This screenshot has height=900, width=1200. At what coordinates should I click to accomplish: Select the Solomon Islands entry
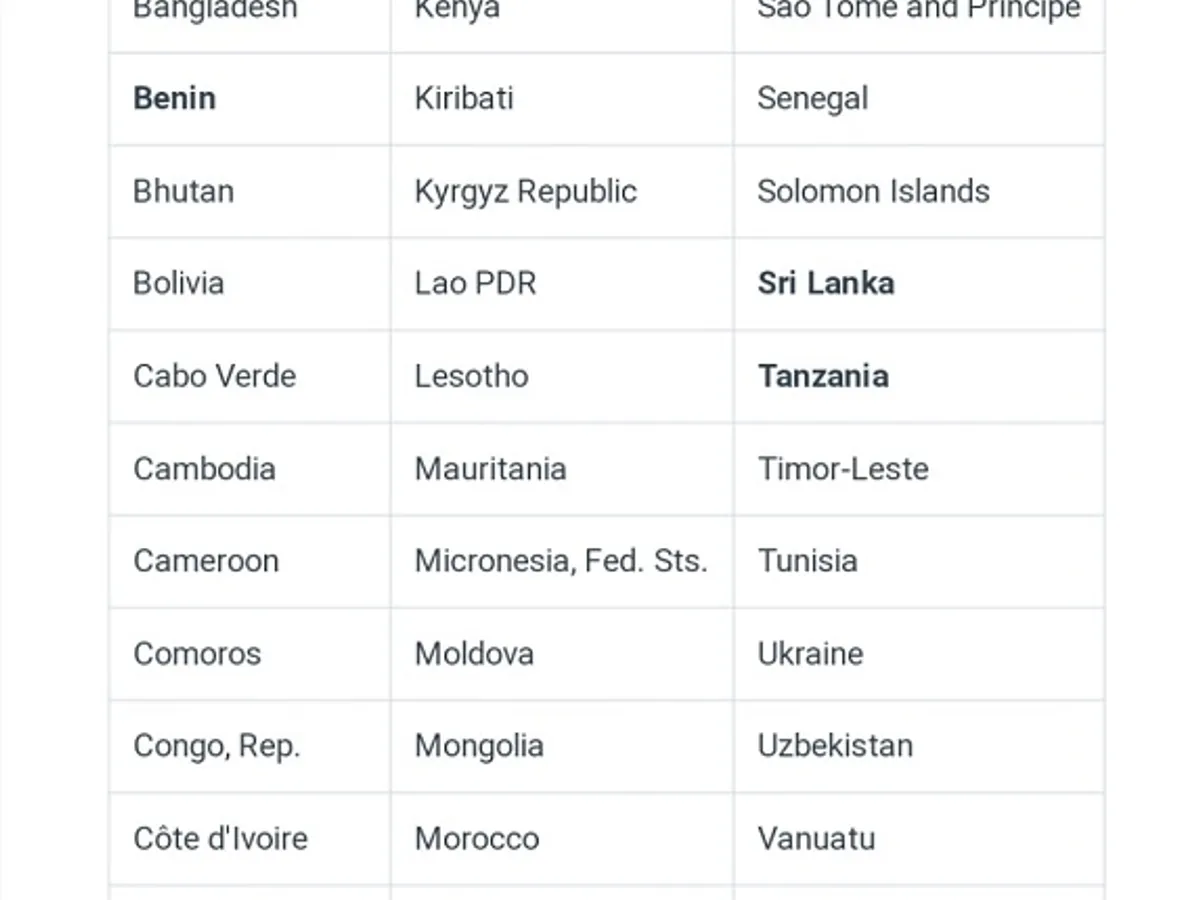coord(873,191)
